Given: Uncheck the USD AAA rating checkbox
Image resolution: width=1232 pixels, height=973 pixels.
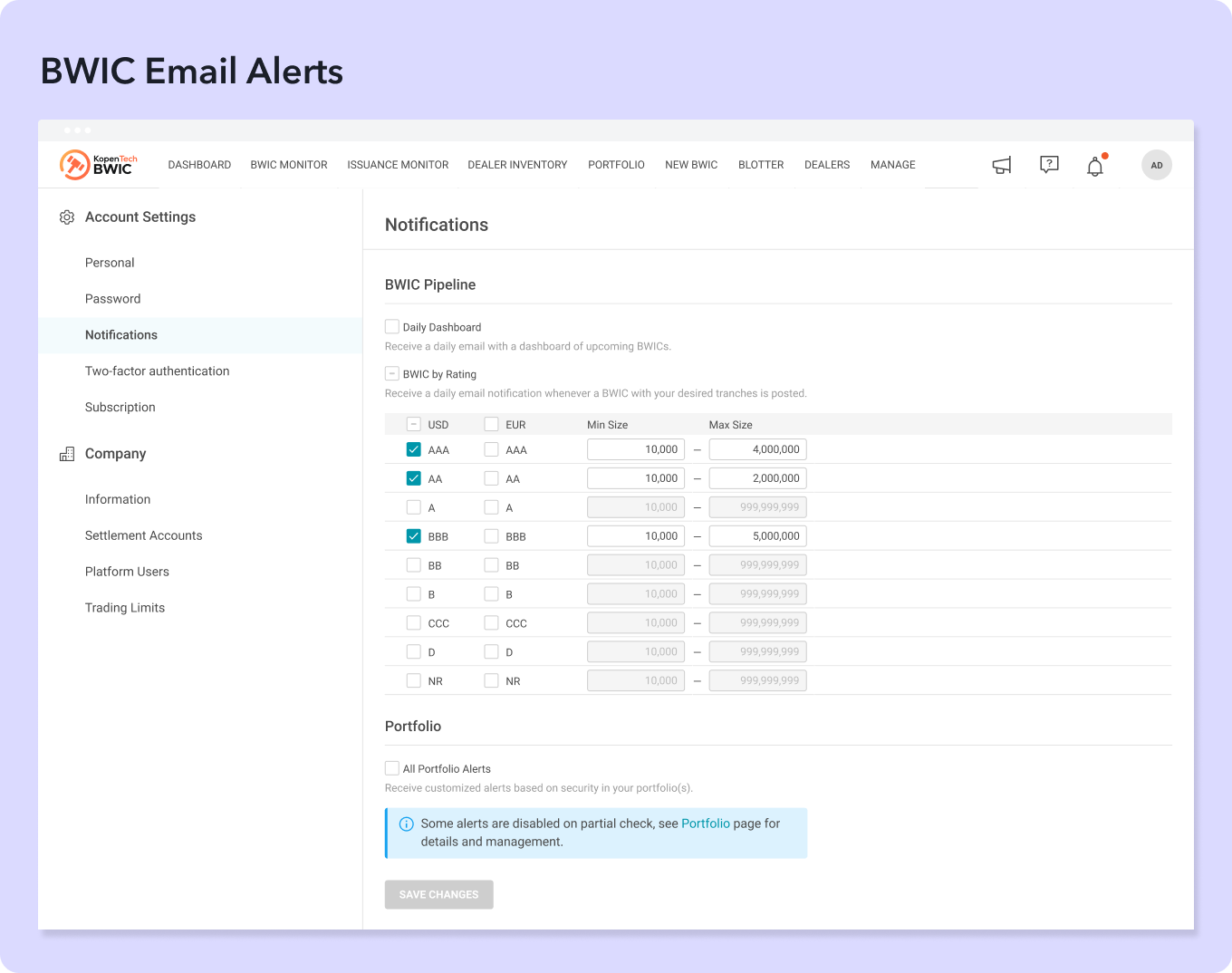Looking at the screenshot, I should coord(414,449).
